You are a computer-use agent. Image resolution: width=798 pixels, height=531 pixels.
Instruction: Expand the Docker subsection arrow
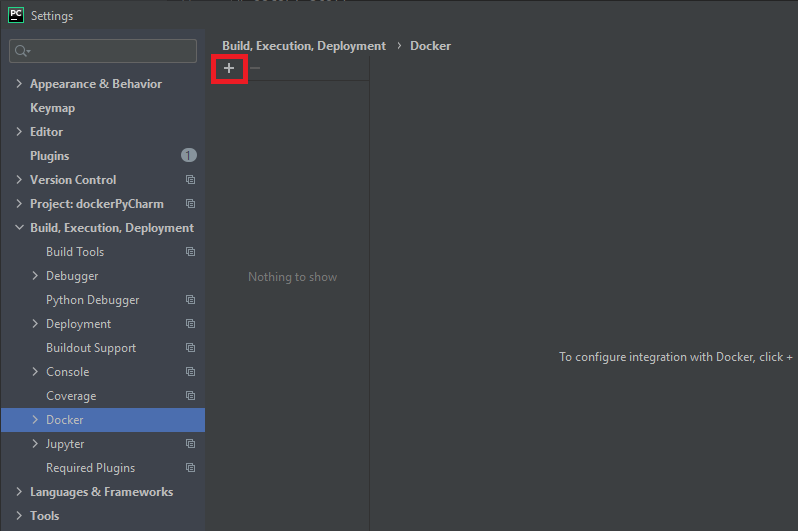[x=35, y=420]
